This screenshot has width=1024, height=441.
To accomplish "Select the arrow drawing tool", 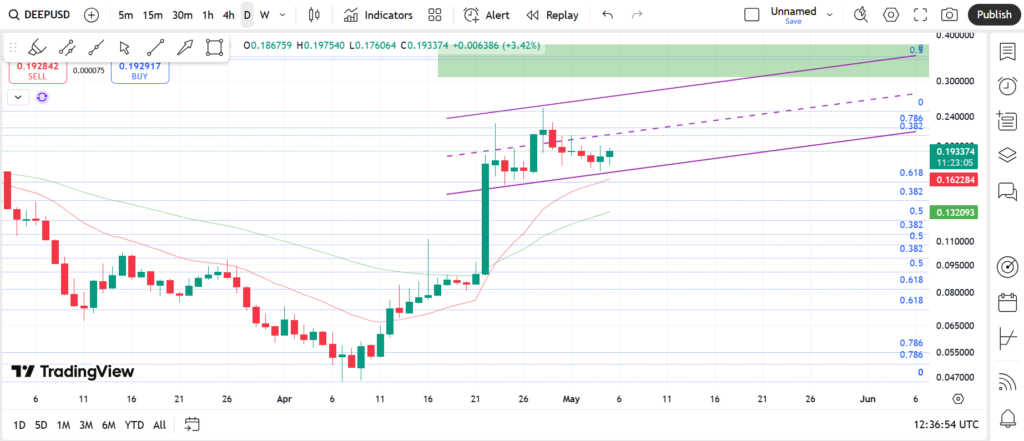I will pos(185,47).
